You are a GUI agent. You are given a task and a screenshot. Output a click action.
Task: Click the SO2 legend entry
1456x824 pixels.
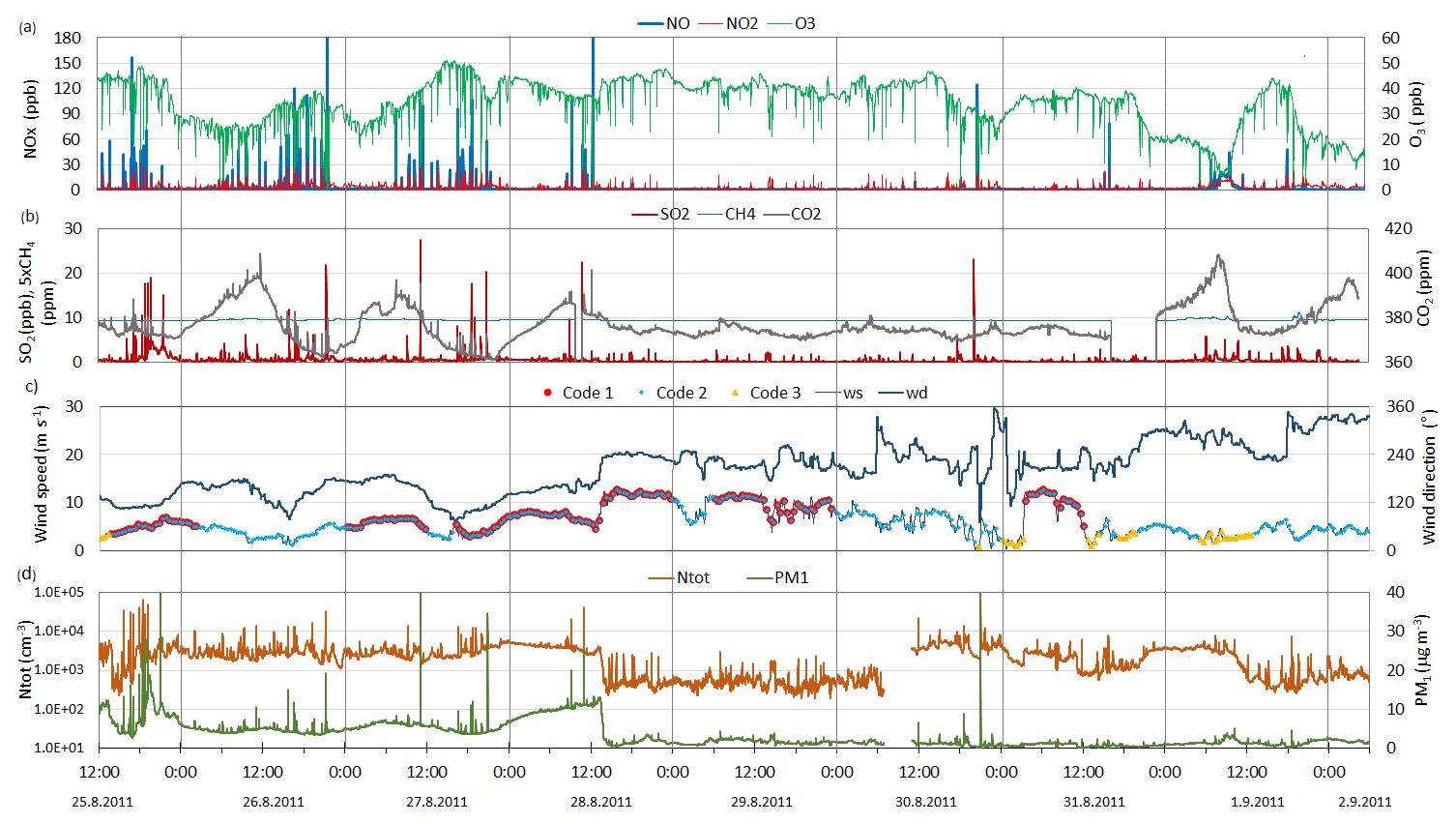click(674, 214)
